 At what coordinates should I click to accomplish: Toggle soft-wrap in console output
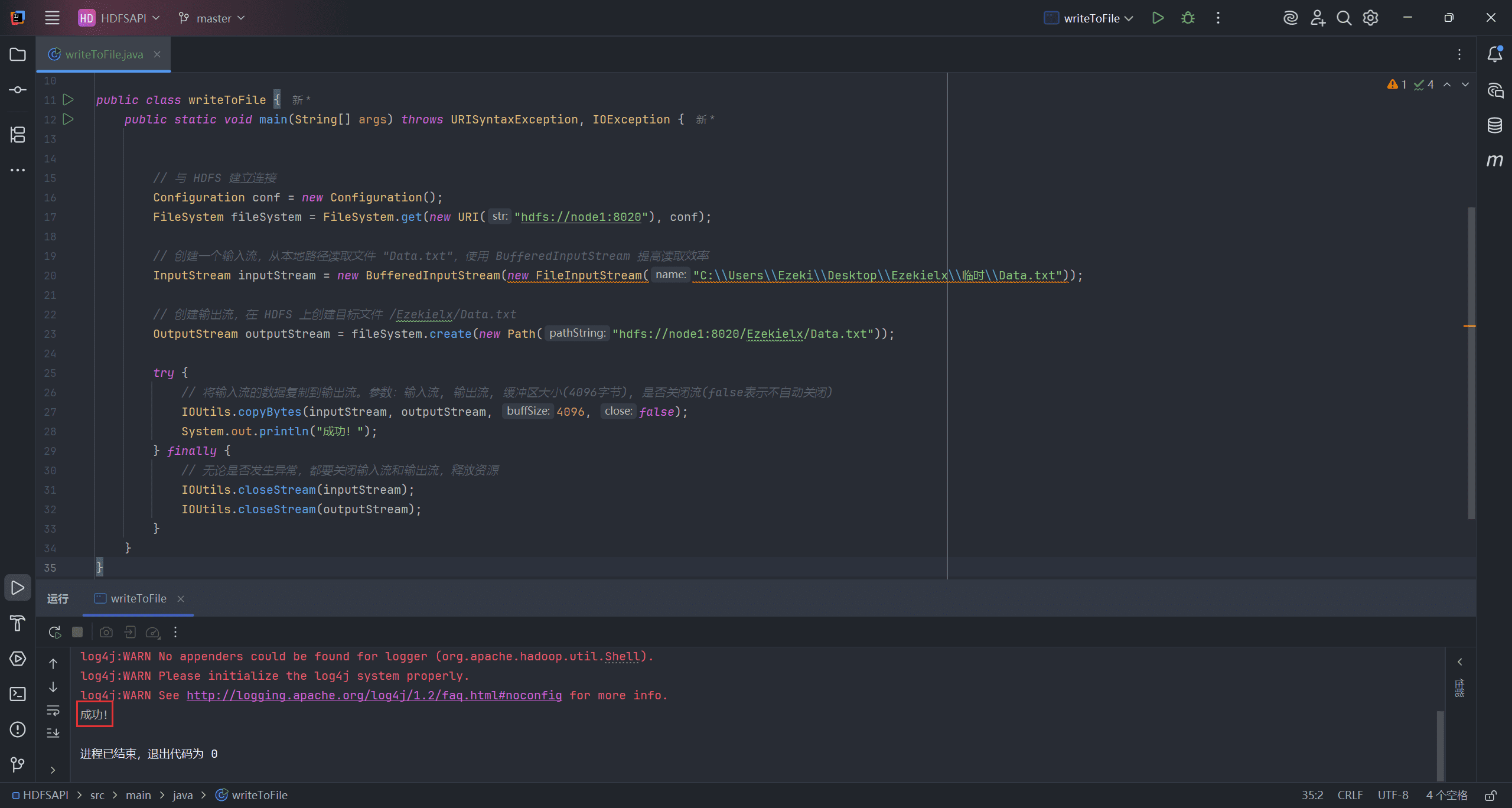click(53, 710)
